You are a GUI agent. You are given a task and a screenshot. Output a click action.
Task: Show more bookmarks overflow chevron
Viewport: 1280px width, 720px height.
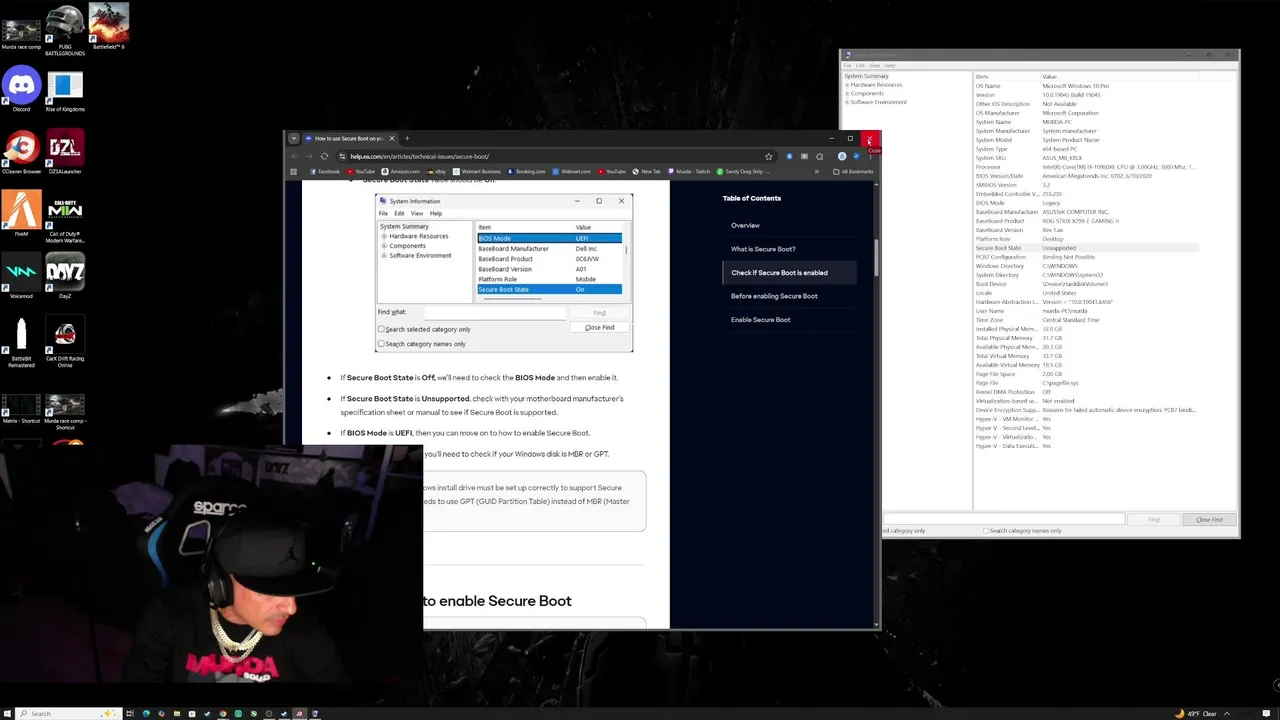click(x=816, y=171)
